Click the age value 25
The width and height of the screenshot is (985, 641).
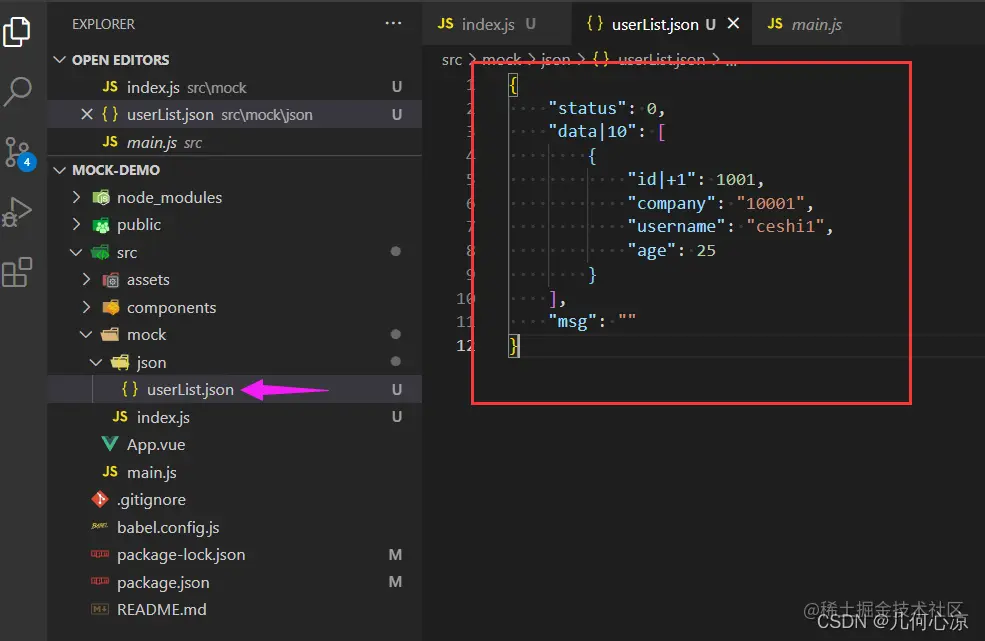[706, 250]
